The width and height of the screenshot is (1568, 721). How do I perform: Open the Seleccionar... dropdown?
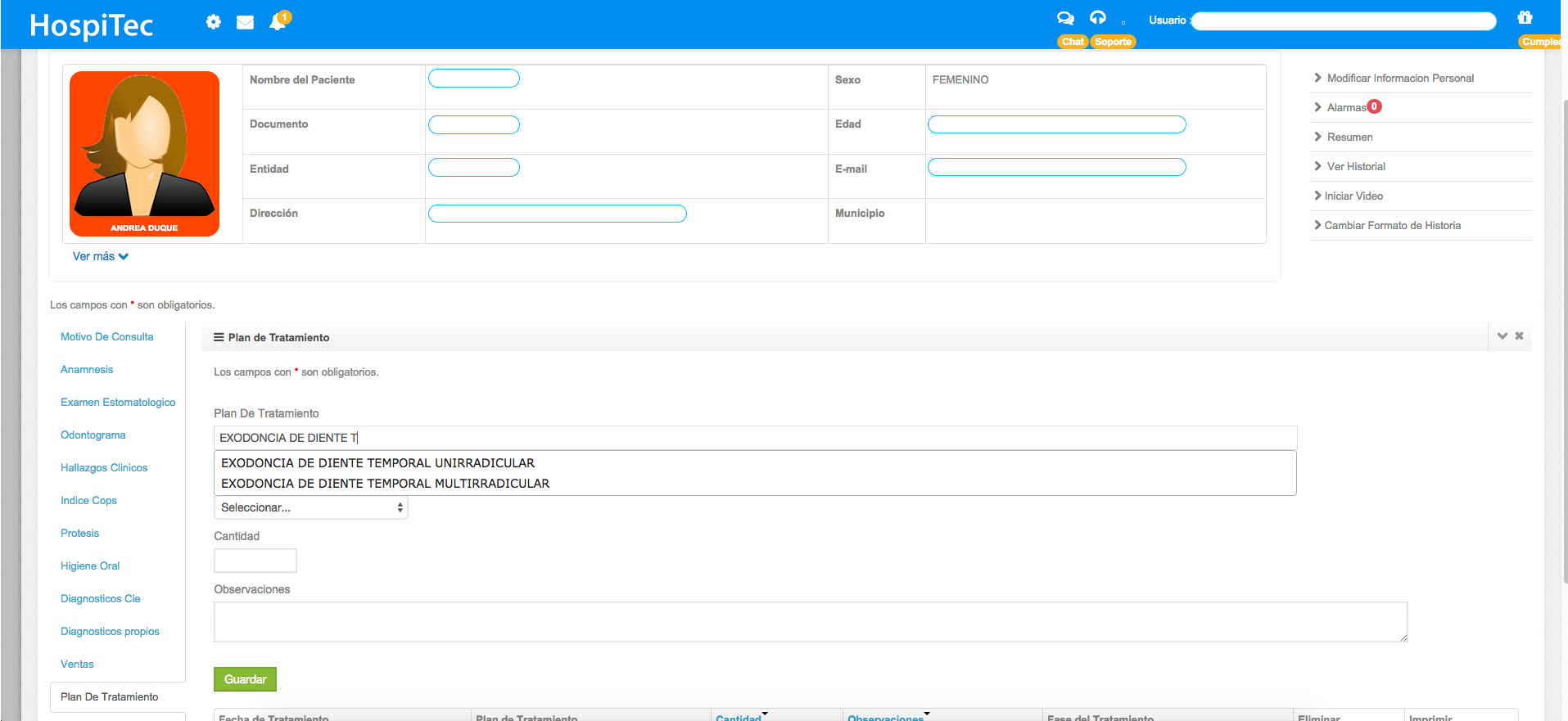[310, 507]
